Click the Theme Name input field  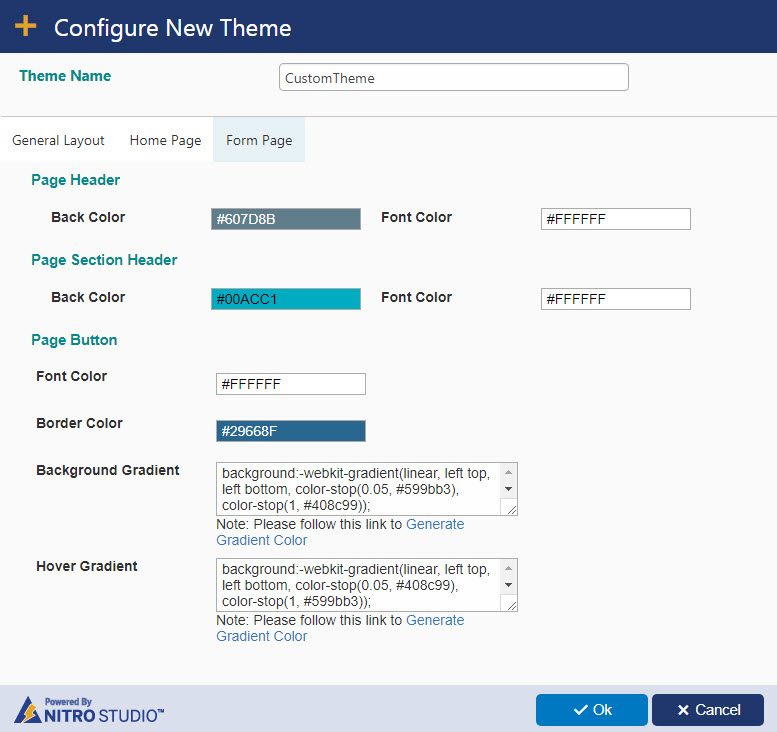coord(454,77)
